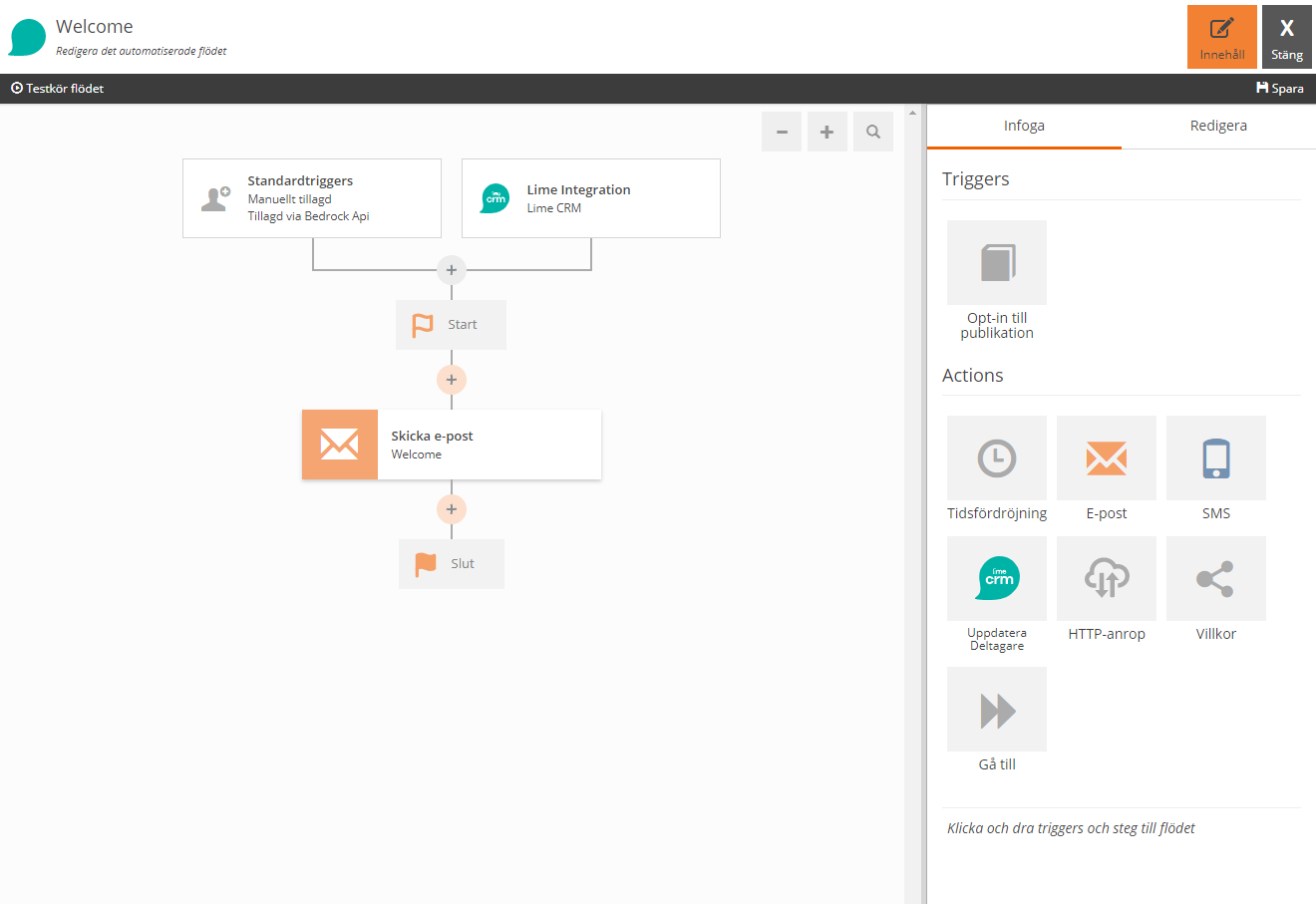Select the HTTP-anrop action icon

[x=1106, y=578]
